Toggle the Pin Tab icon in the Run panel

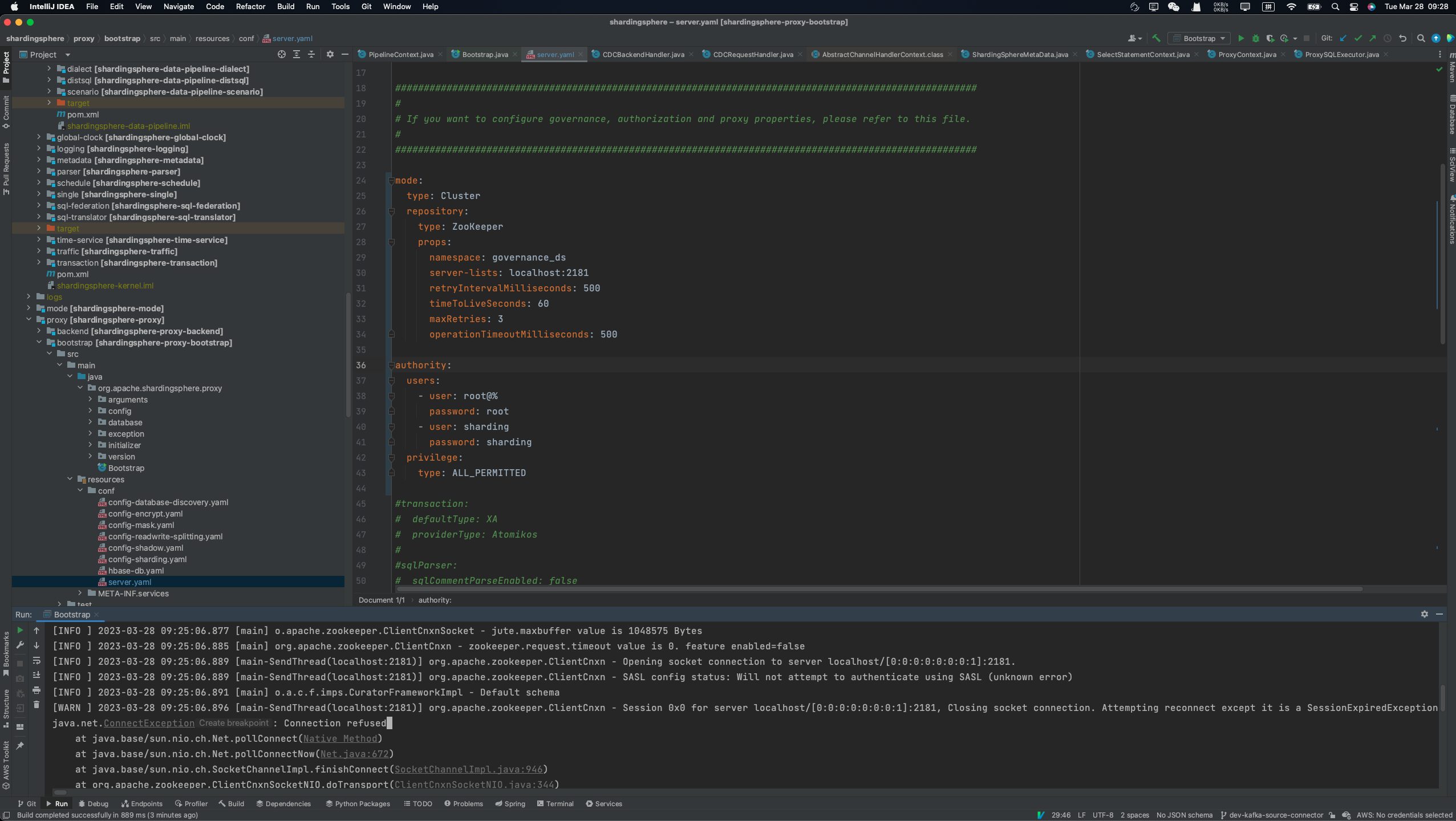pos(20,746)
